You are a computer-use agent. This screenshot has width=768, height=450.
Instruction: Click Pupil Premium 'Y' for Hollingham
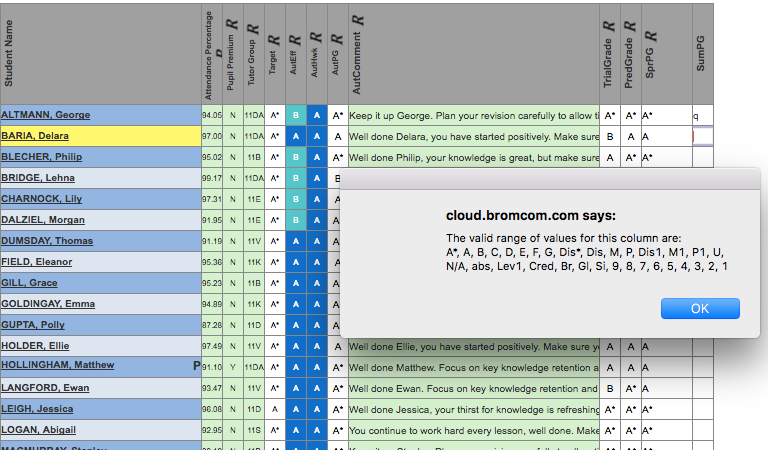click(x=233, y=368)
